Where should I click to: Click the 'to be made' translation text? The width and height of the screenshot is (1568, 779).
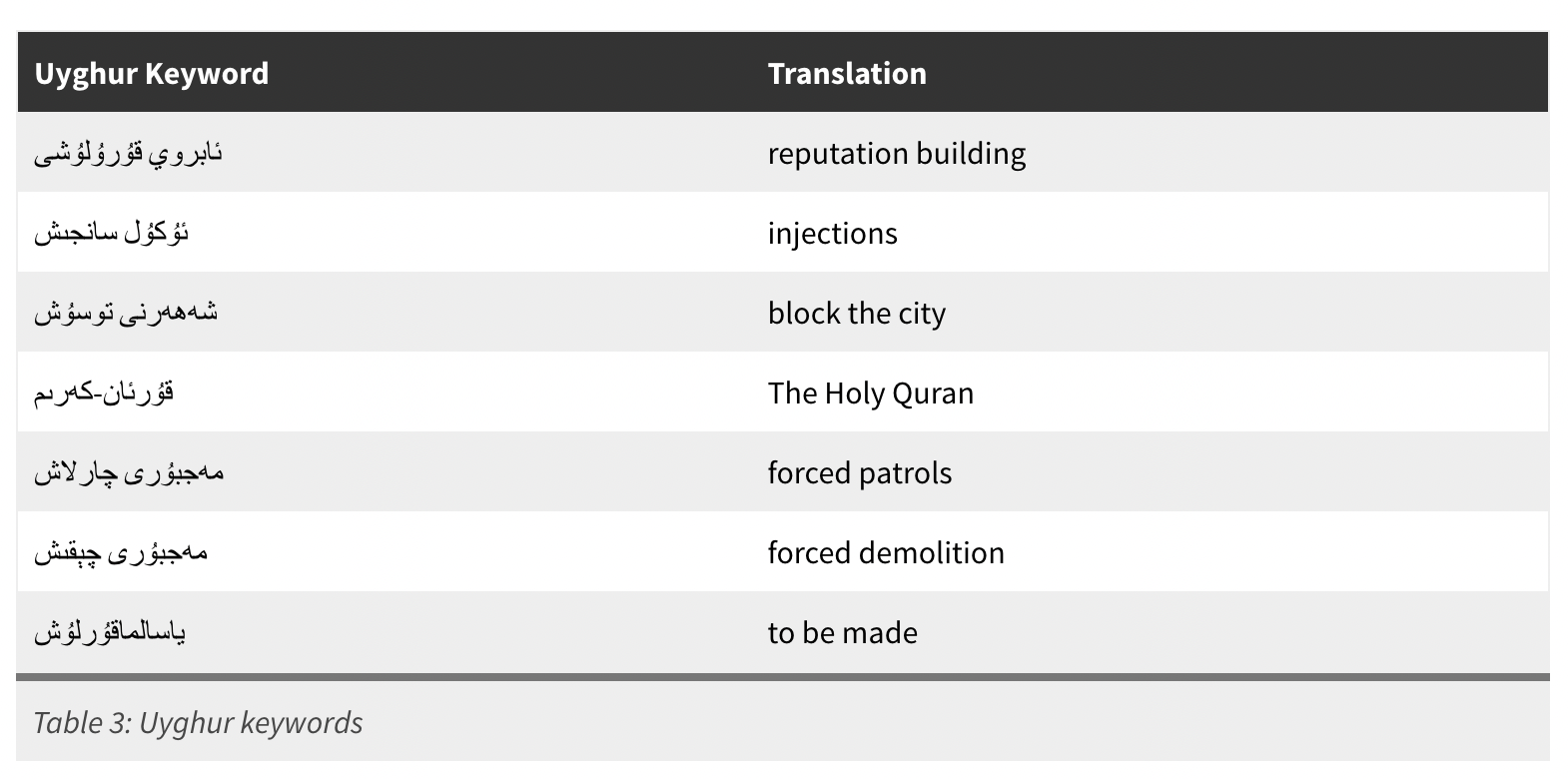click(843, 632)
